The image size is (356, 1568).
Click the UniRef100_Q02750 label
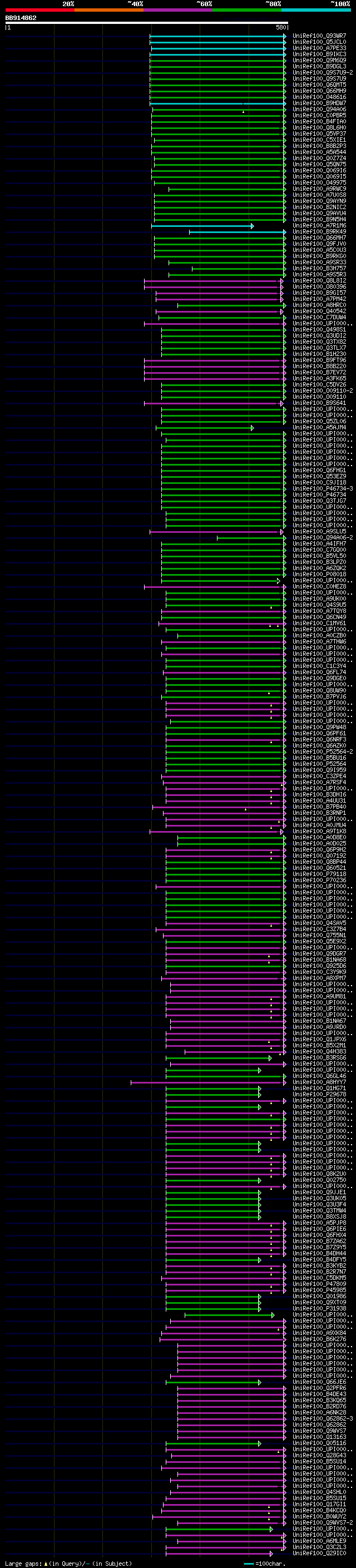point(319,1180)
